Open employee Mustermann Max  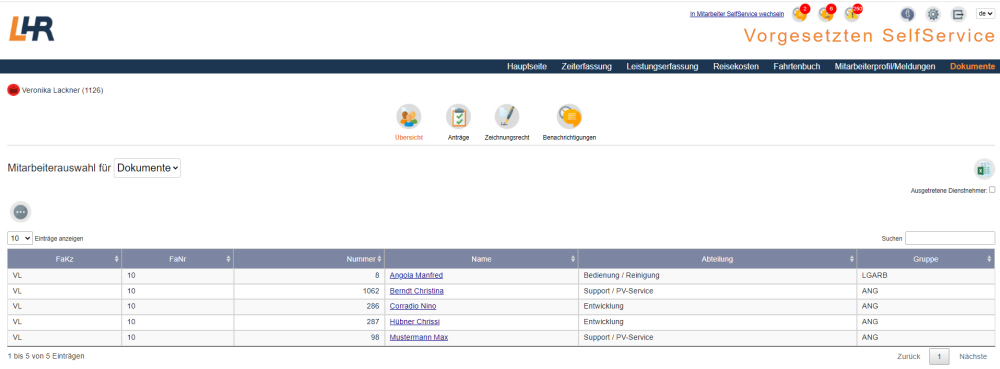418,337
